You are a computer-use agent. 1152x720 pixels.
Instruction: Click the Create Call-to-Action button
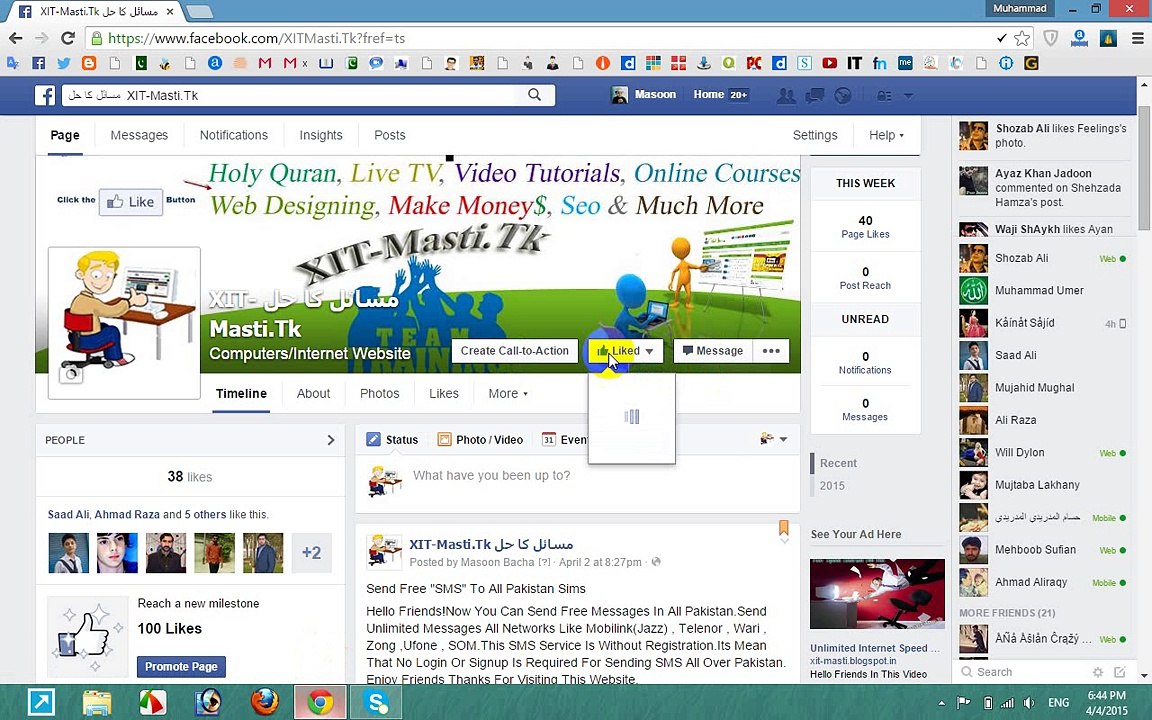[514, 351]
